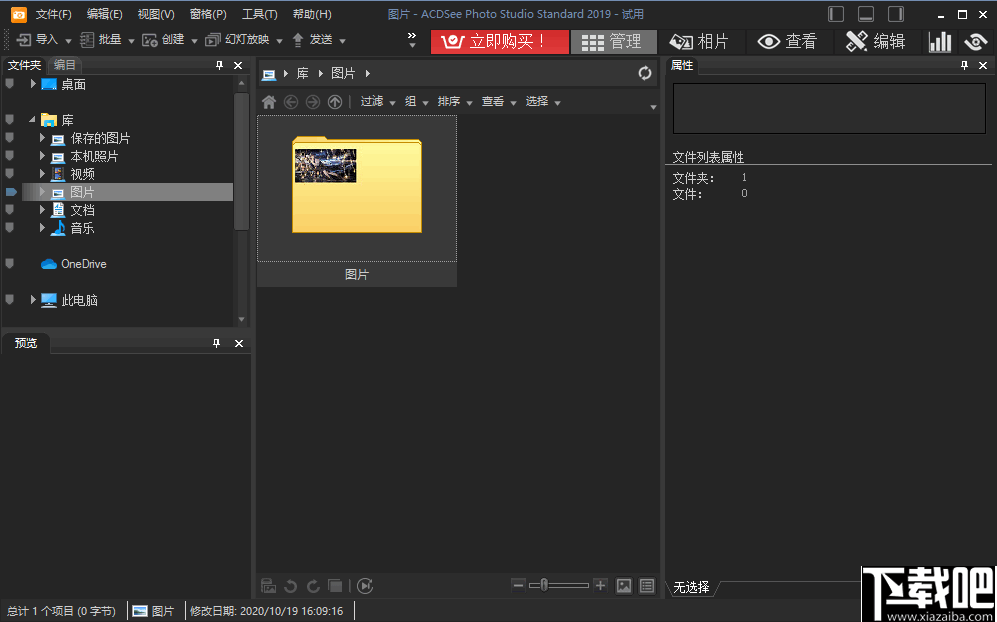Toggle the 预览 panel pin
Screen dimensions: 997x622
tap(215, 343)
